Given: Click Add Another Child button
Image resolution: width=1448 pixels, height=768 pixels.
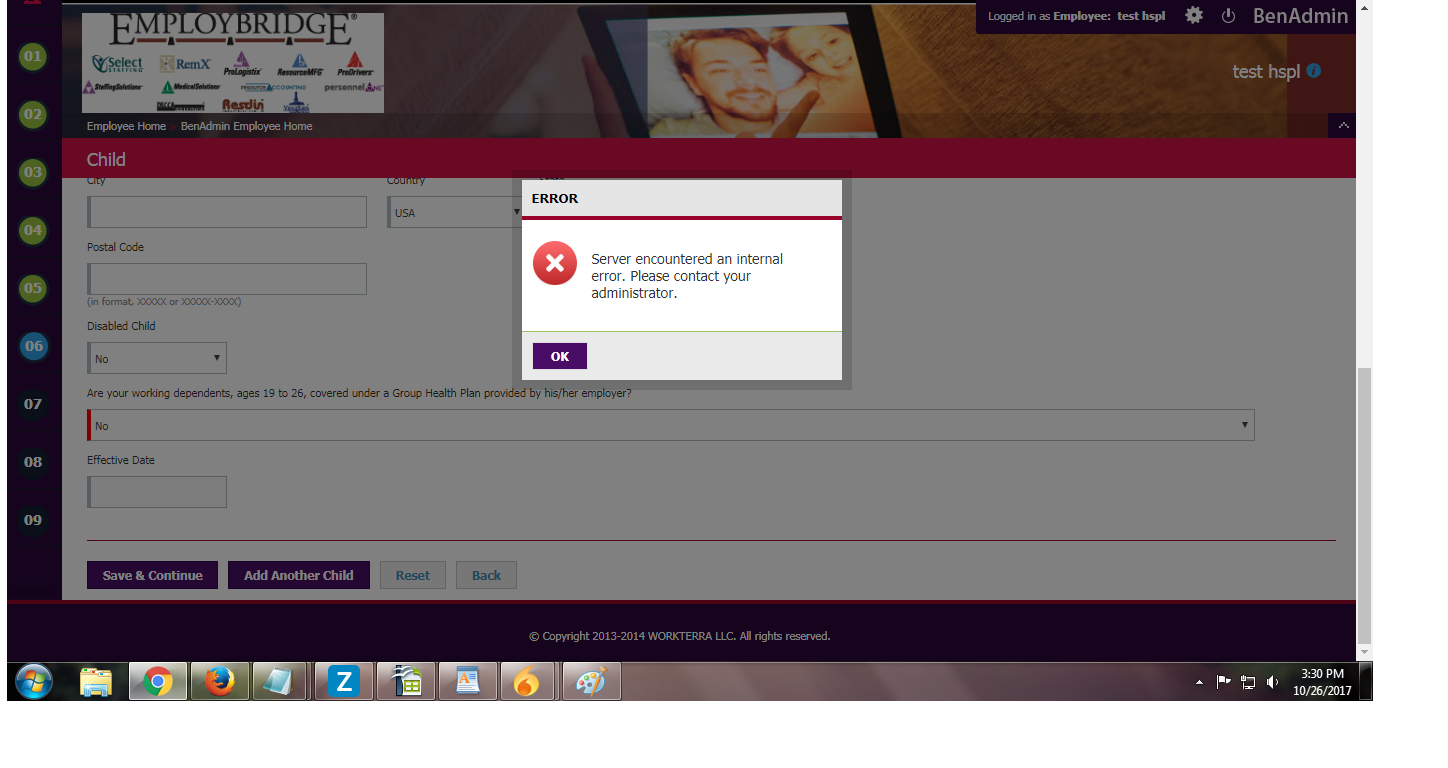Looking at the screenshot, I should (x=298, y=575).
